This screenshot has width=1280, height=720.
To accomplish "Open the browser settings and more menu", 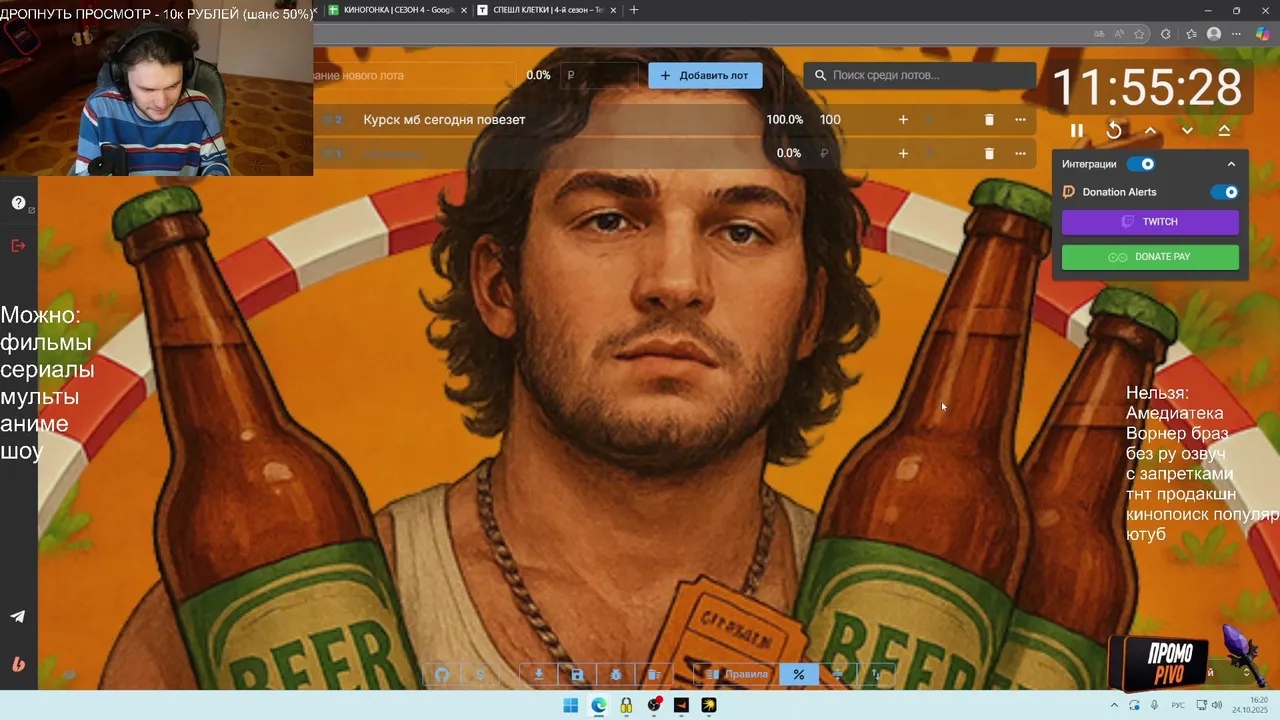I will [x=1237, y=34].
